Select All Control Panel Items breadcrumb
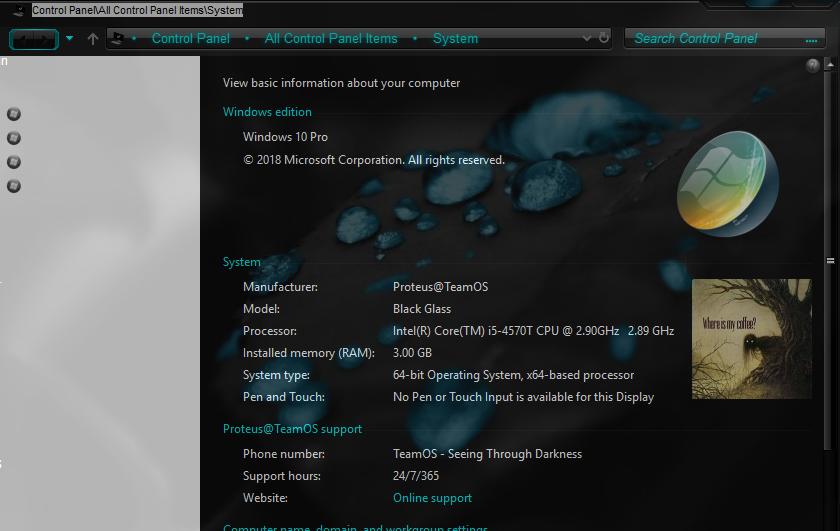Viewport: 840px width, 531px height. (x=331, y=39)
